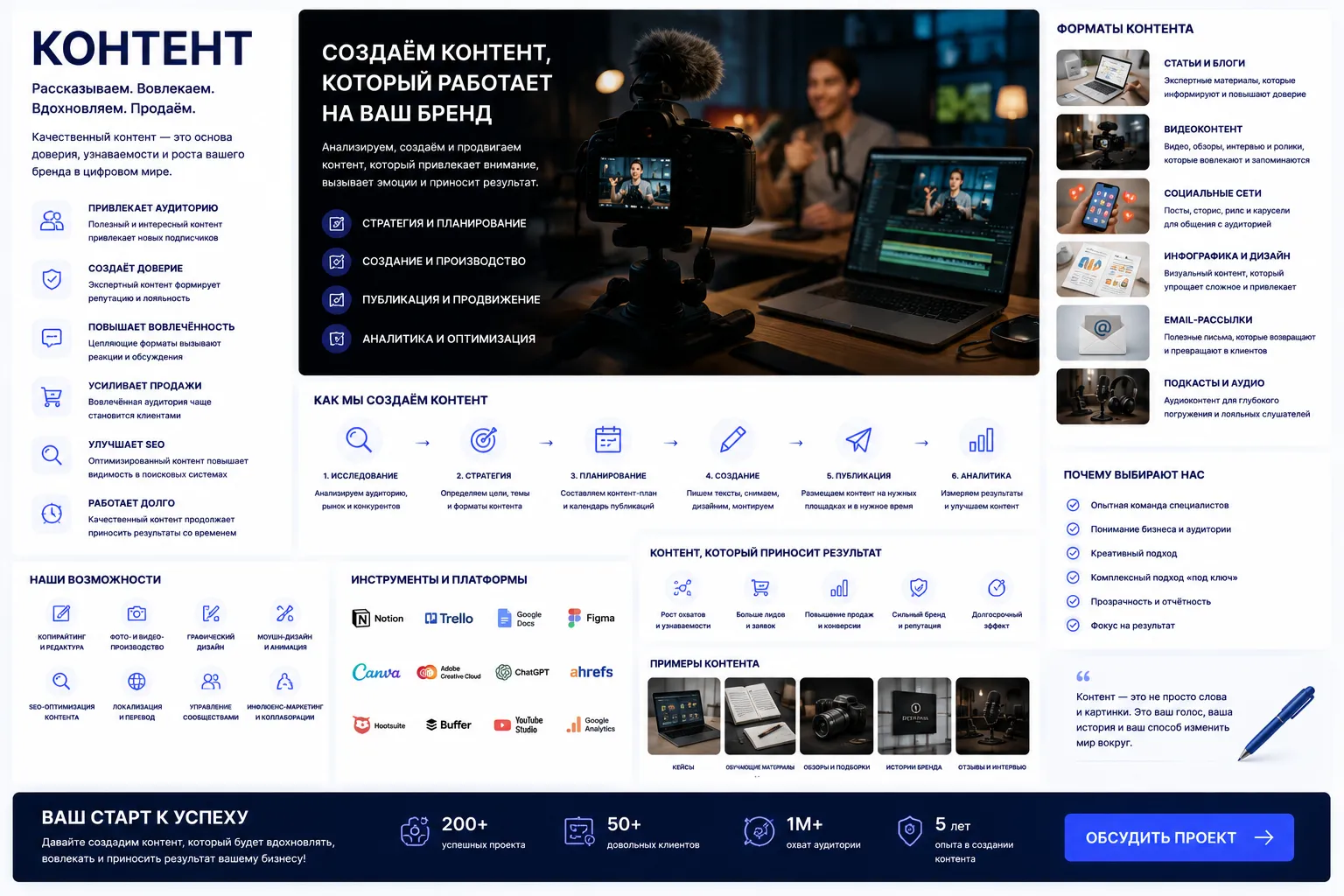1344x896 pixels.
Task: Click the Повышает вовлечённость chat icon
Action: (52, 338)
